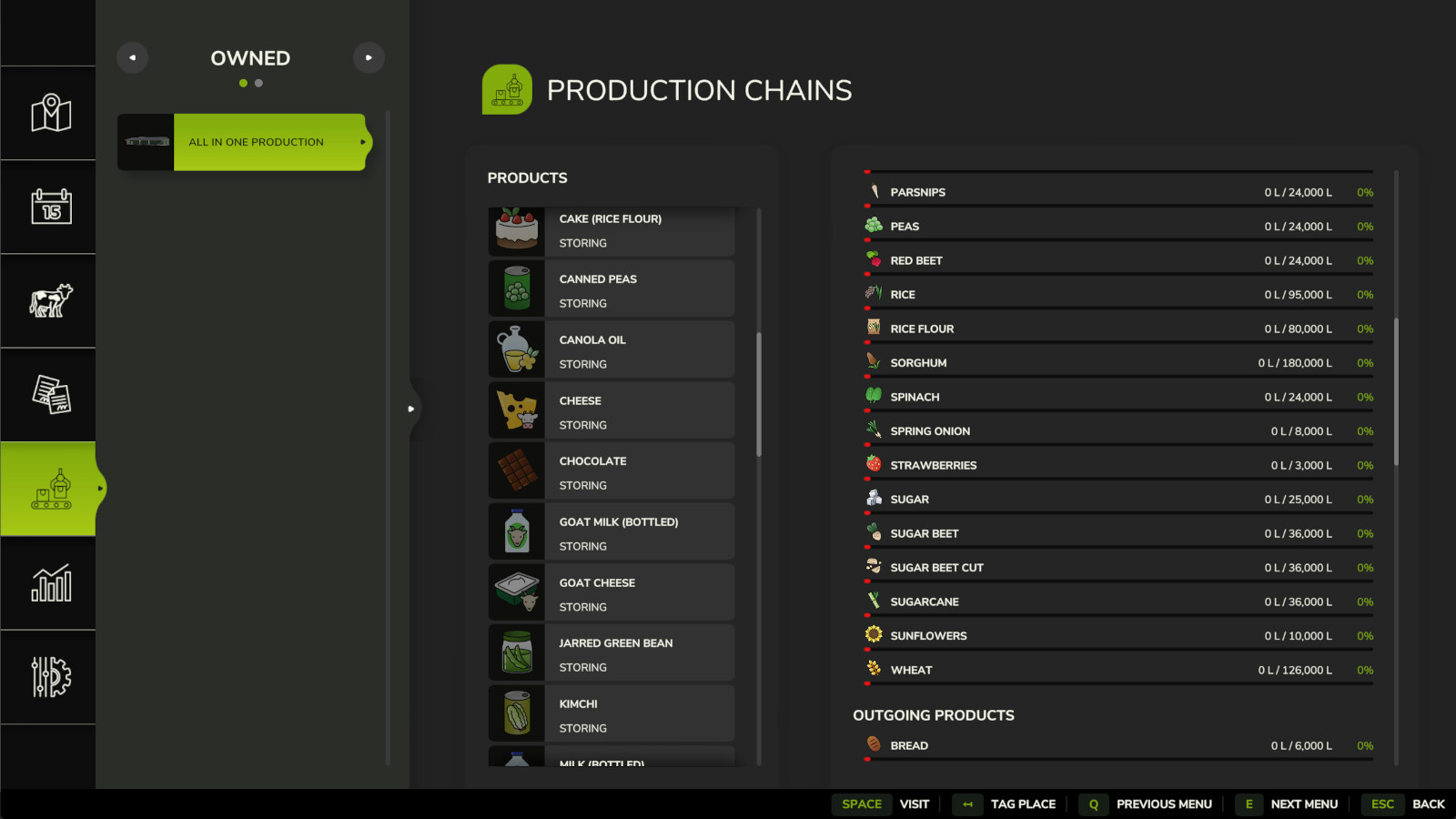Viewport: 1456px width, 819px height.
Task: Open the Contracts document icon
Action: 48,394
